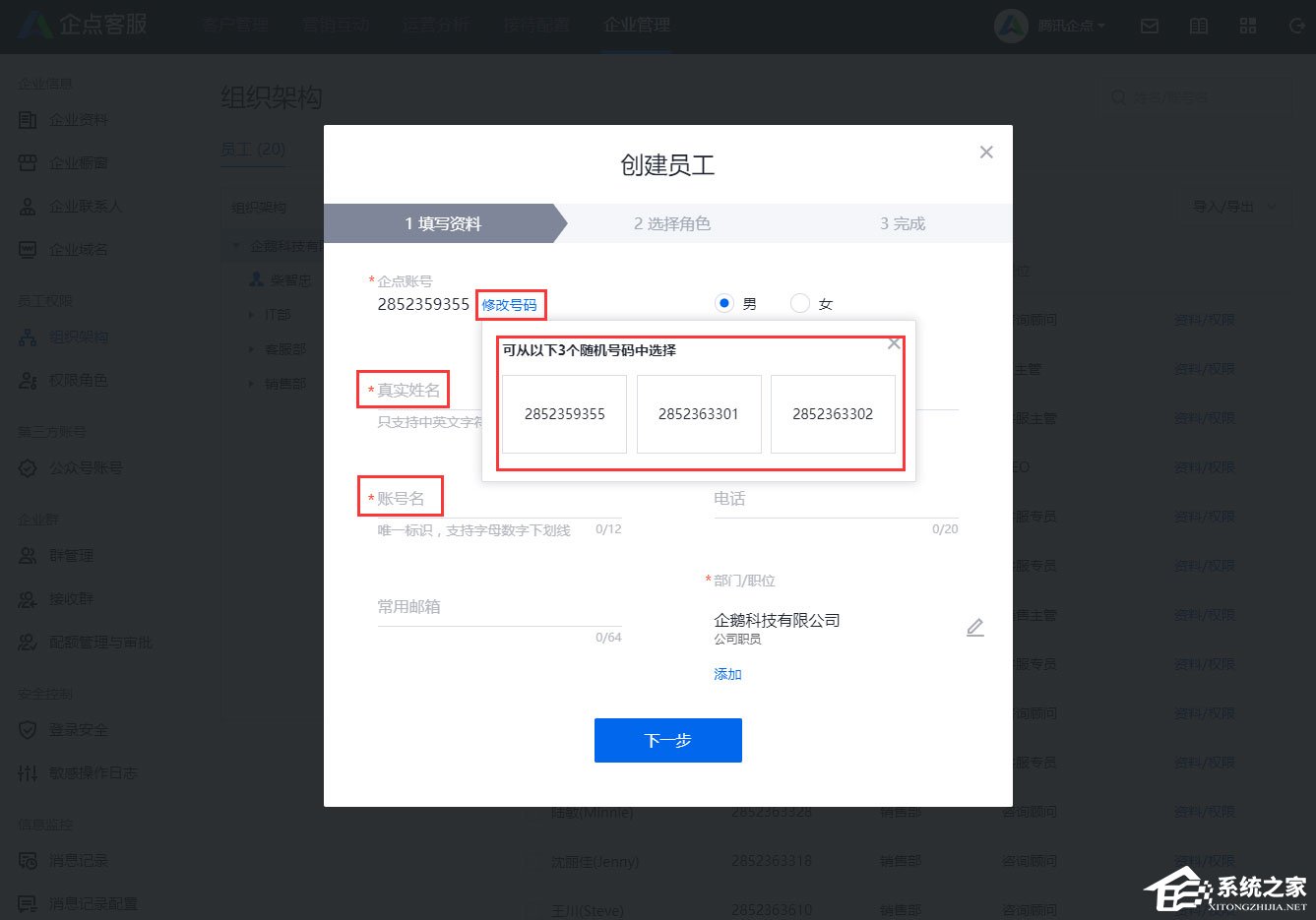The height and width of the screenshot is (920, 1316).
Task: Open the mail icon in the top bar
Action: [x=1149, y=26]
